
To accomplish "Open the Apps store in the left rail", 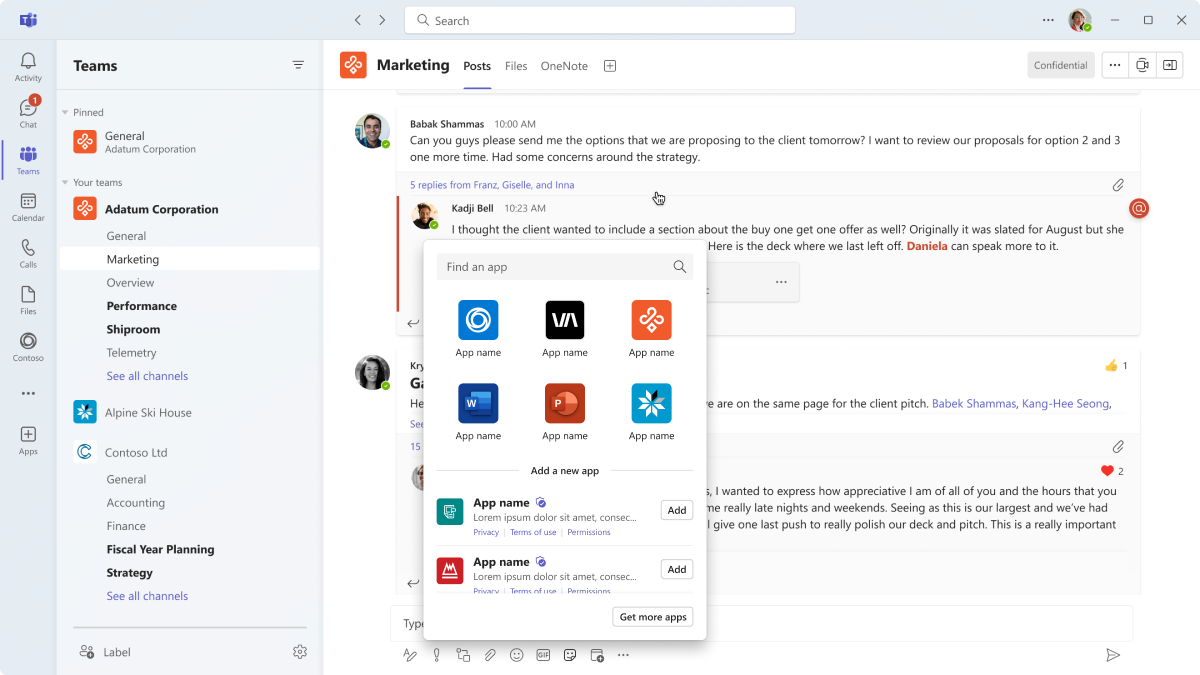I will click(28, 440).
